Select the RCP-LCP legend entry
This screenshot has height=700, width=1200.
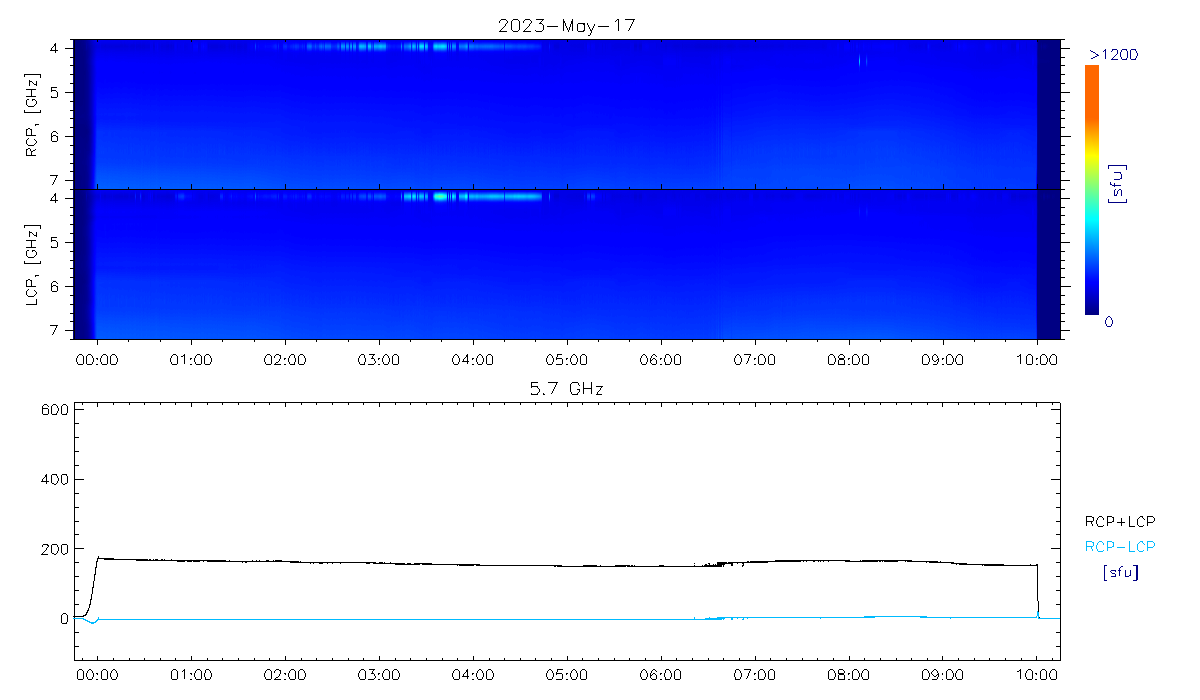tap(1120, 547)
